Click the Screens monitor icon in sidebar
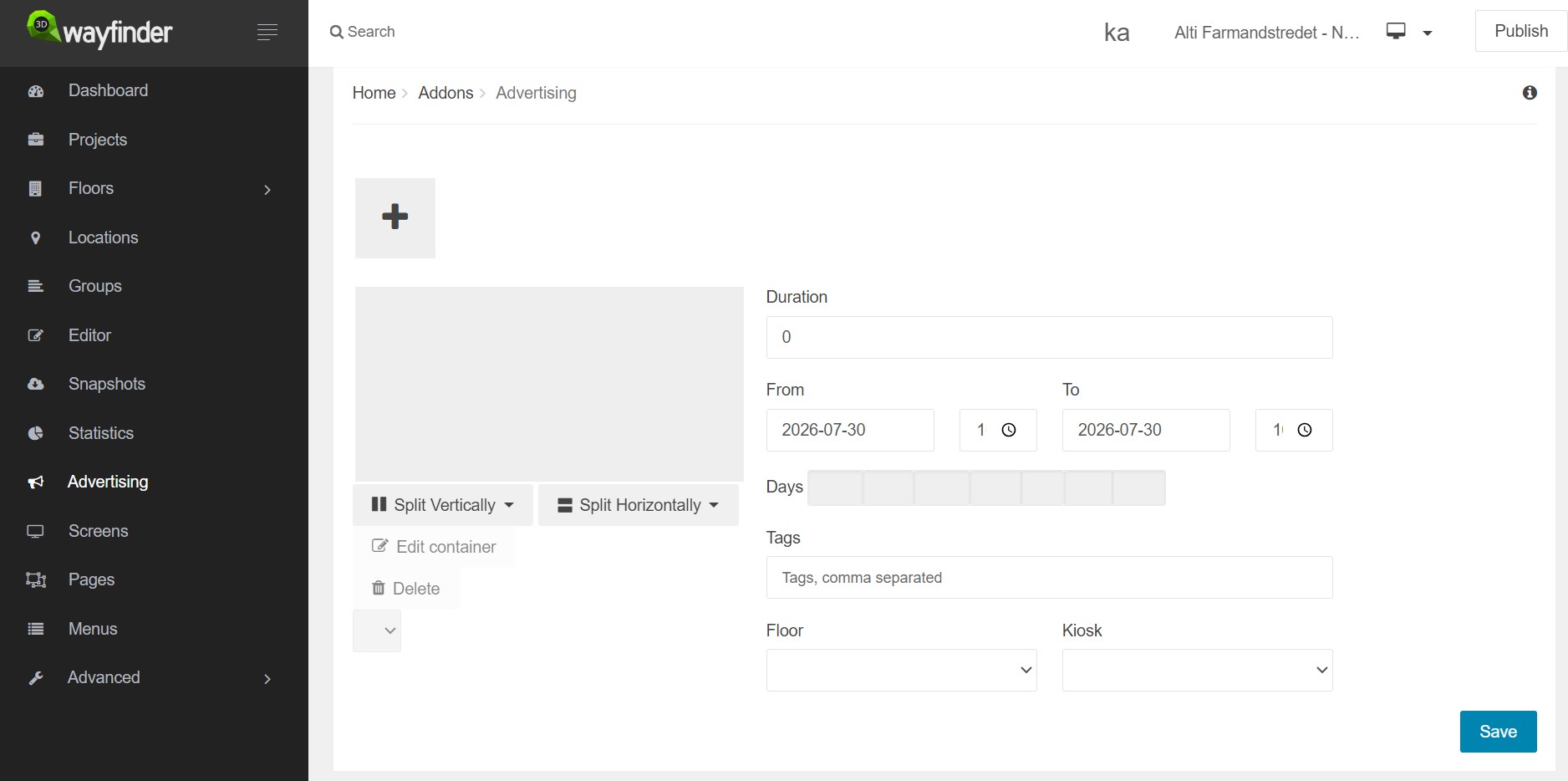Viewport: 1568px width, 781px height. click(x=36, y=531)
